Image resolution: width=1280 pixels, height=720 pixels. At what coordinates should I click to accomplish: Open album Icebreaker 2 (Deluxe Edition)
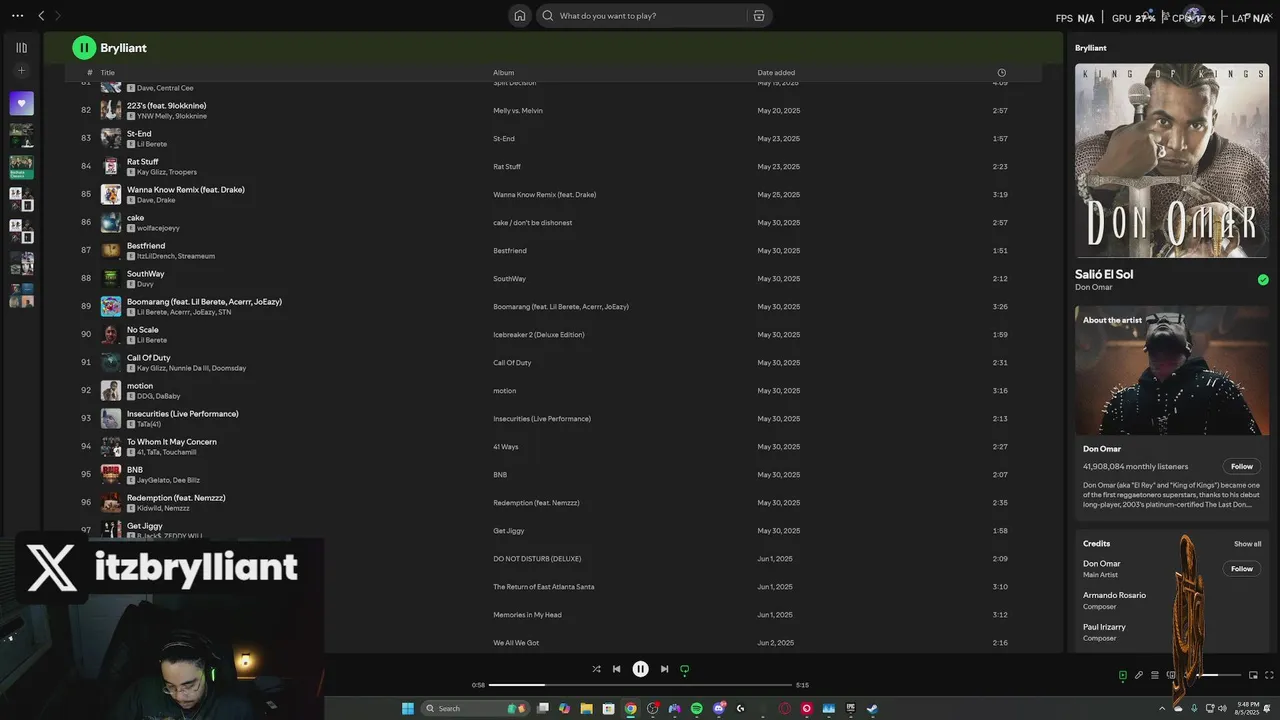[x=538, y=335]
